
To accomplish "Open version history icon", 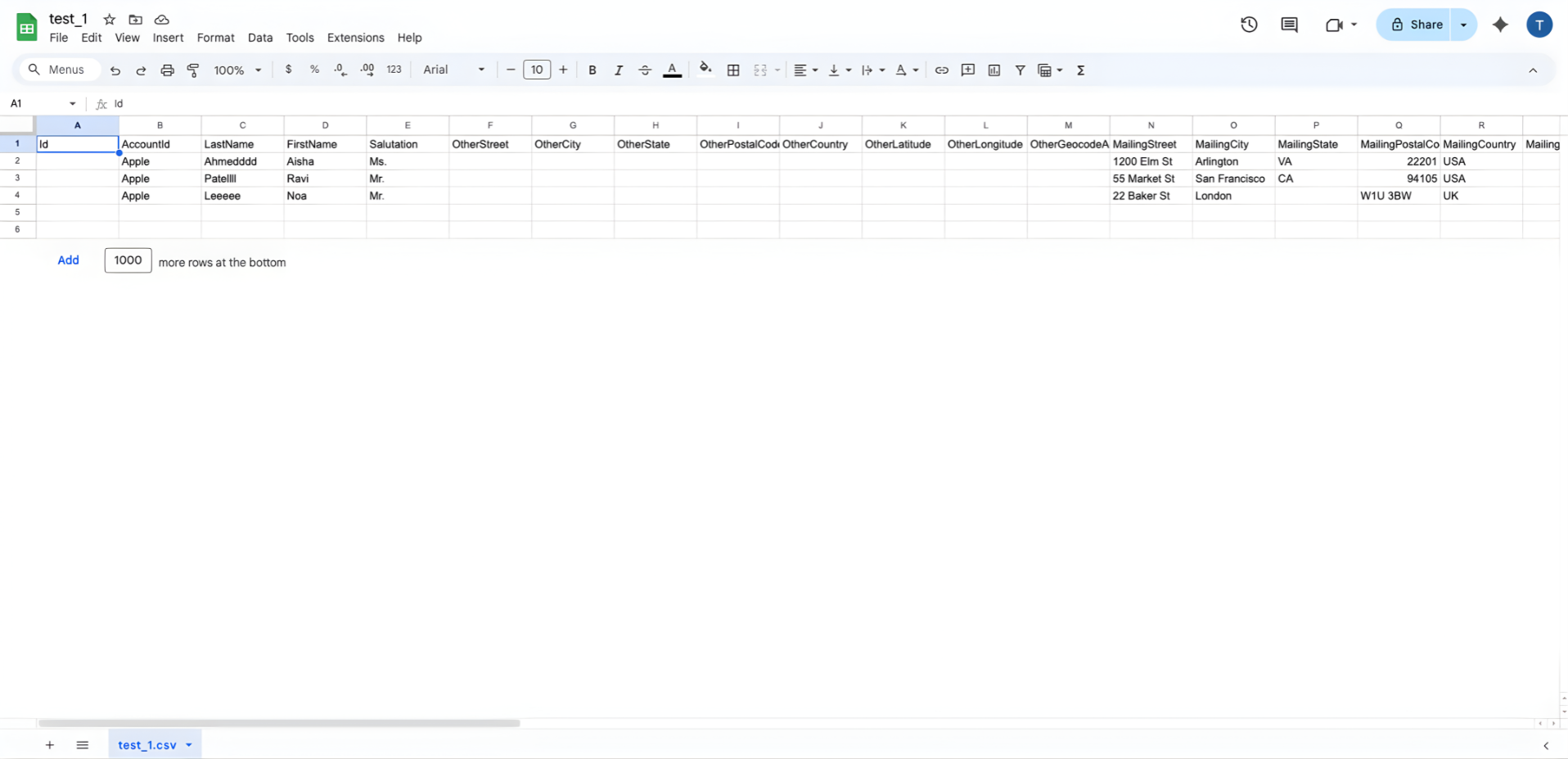I will point(1248,25).
